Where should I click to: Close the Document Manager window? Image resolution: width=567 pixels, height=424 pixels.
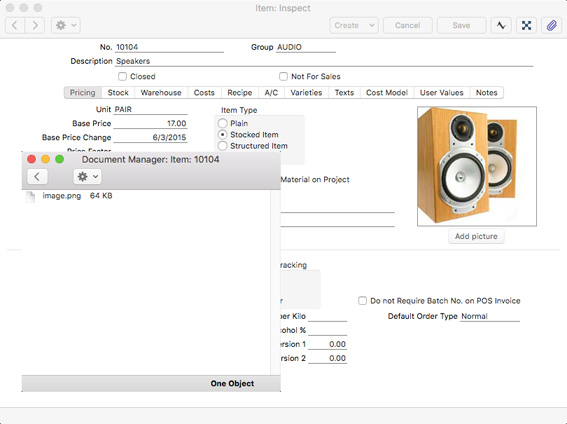[31, 159]
